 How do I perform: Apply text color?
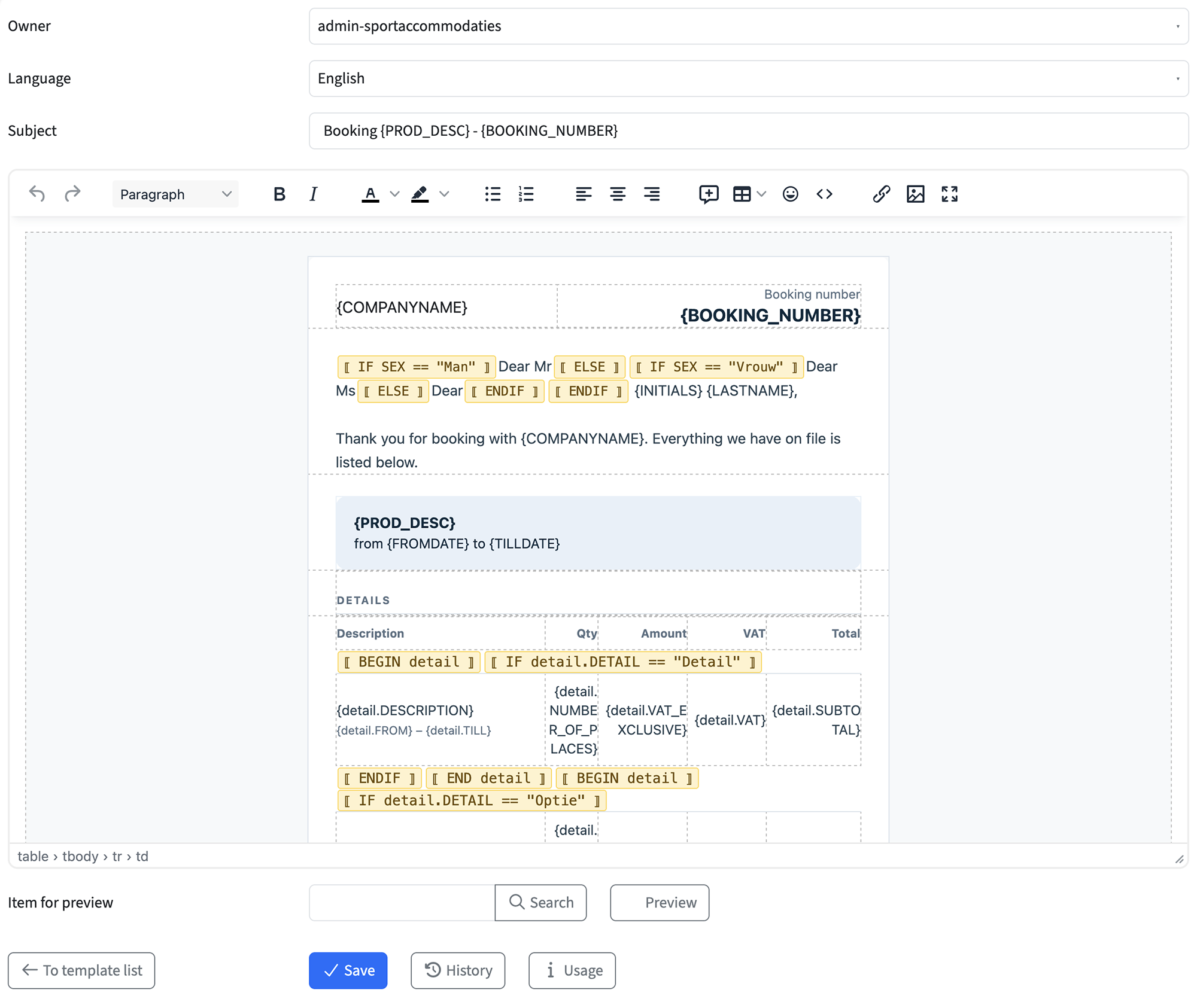coord(370,194)
